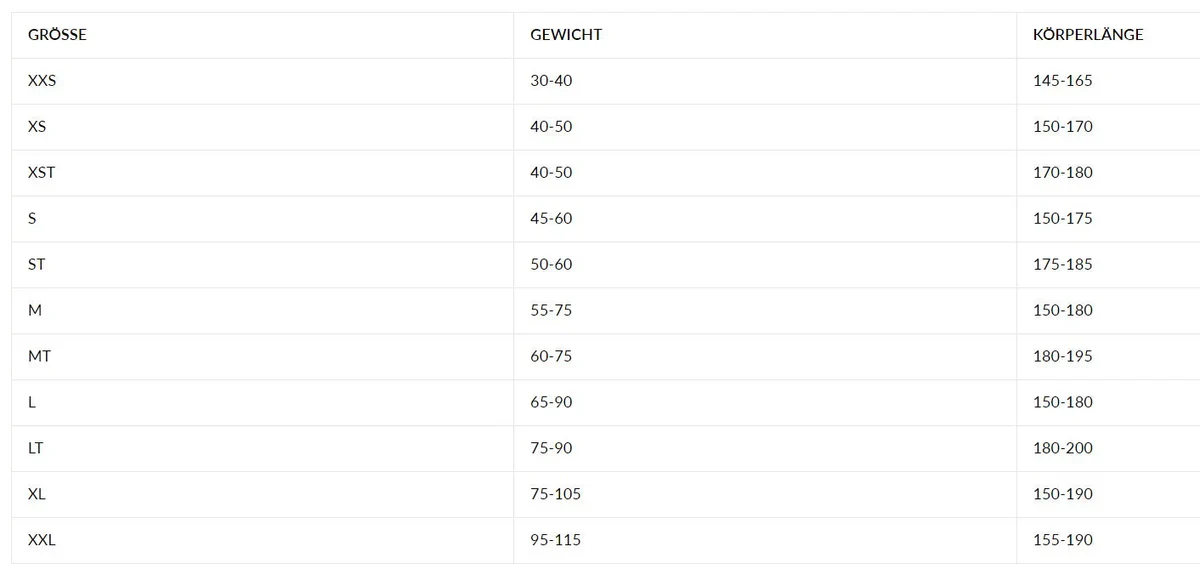Click weight value 95-115
Viewport: 1200px width, 575px height.
coord(555,541)
